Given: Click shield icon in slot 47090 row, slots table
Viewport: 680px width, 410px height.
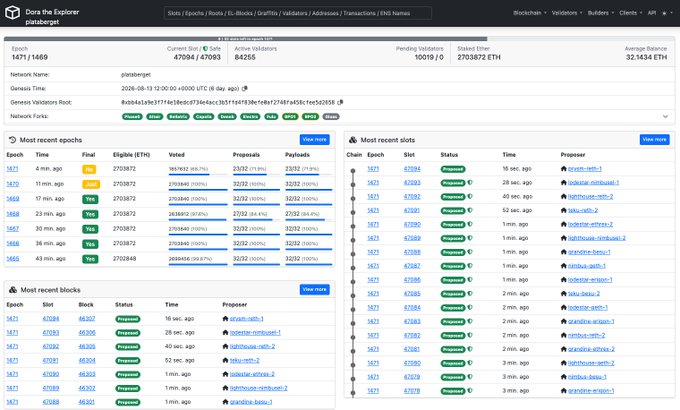Looking at the screenshot, I should pos(470,224).
